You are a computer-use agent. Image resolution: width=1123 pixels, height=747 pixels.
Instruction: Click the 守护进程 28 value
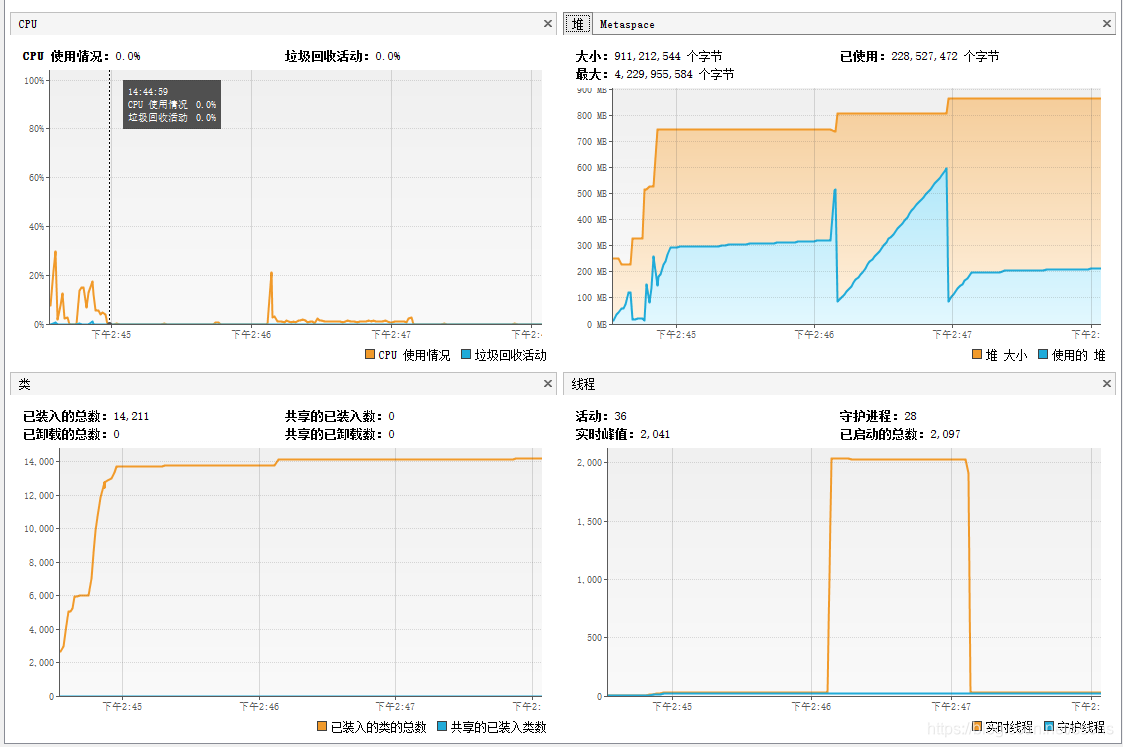[910, 416]
